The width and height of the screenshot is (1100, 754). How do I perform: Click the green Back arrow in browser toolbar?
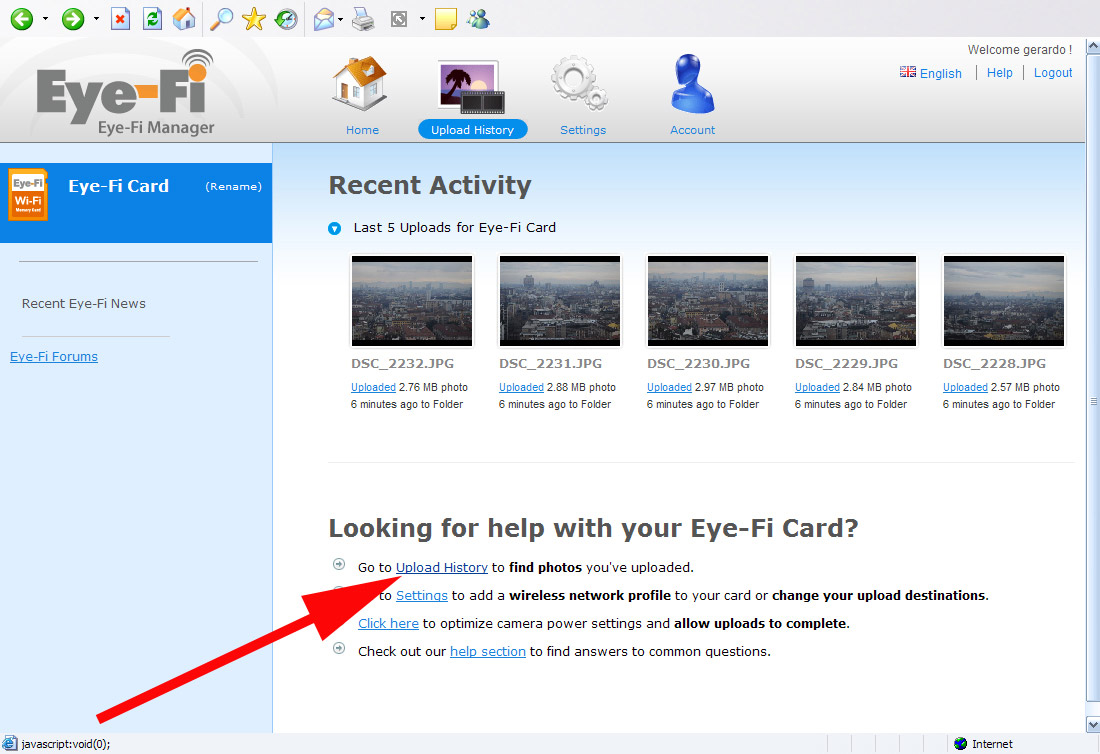pos(22,19)
